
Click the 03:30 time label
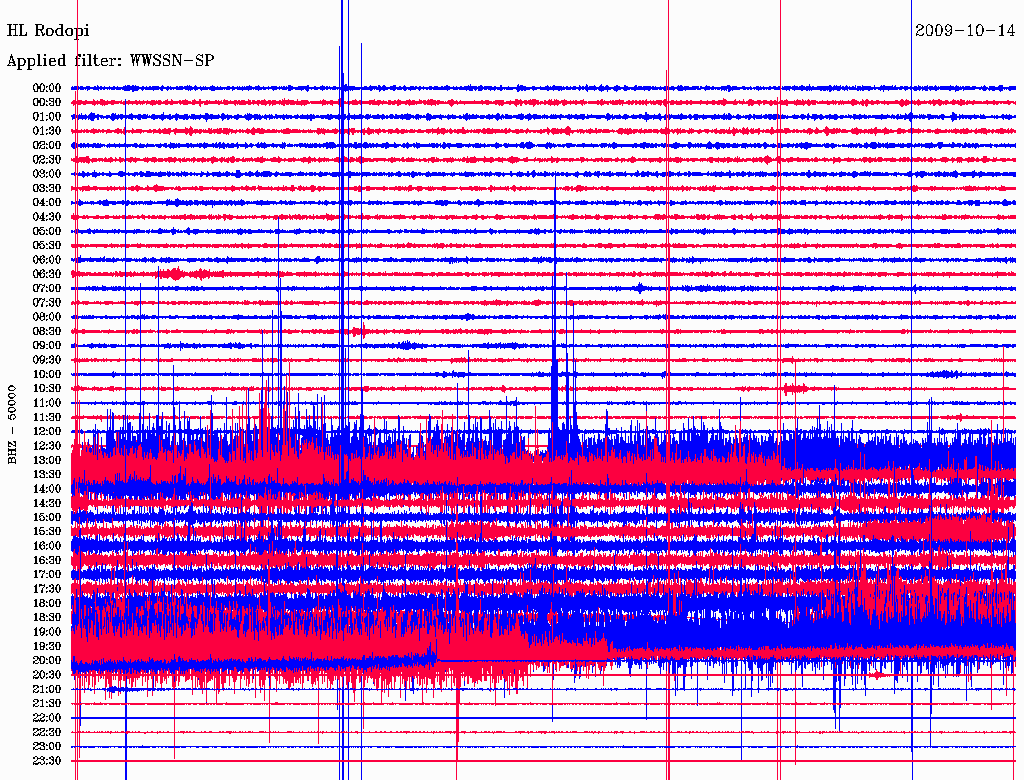coord(47,188)
